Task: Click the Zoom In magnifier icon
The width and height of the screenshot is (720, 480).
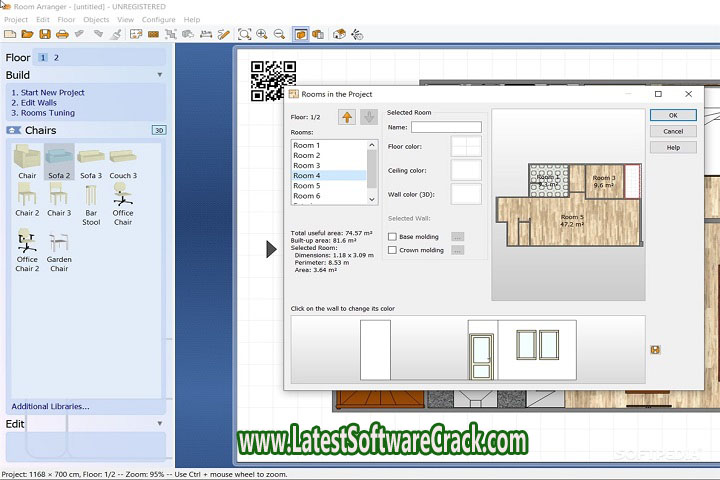Action: tap(262, 34)
